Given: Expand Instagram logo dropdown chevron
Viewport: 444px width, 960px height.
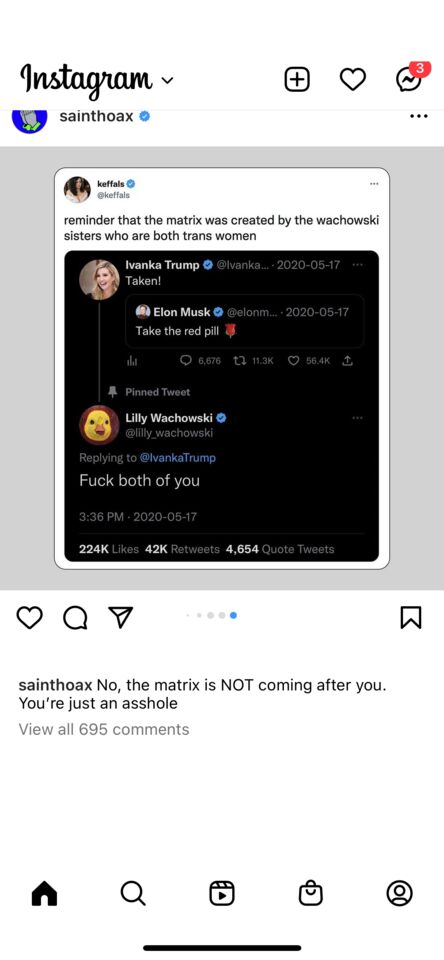Looking at the screenshot, I should [167, 80].
